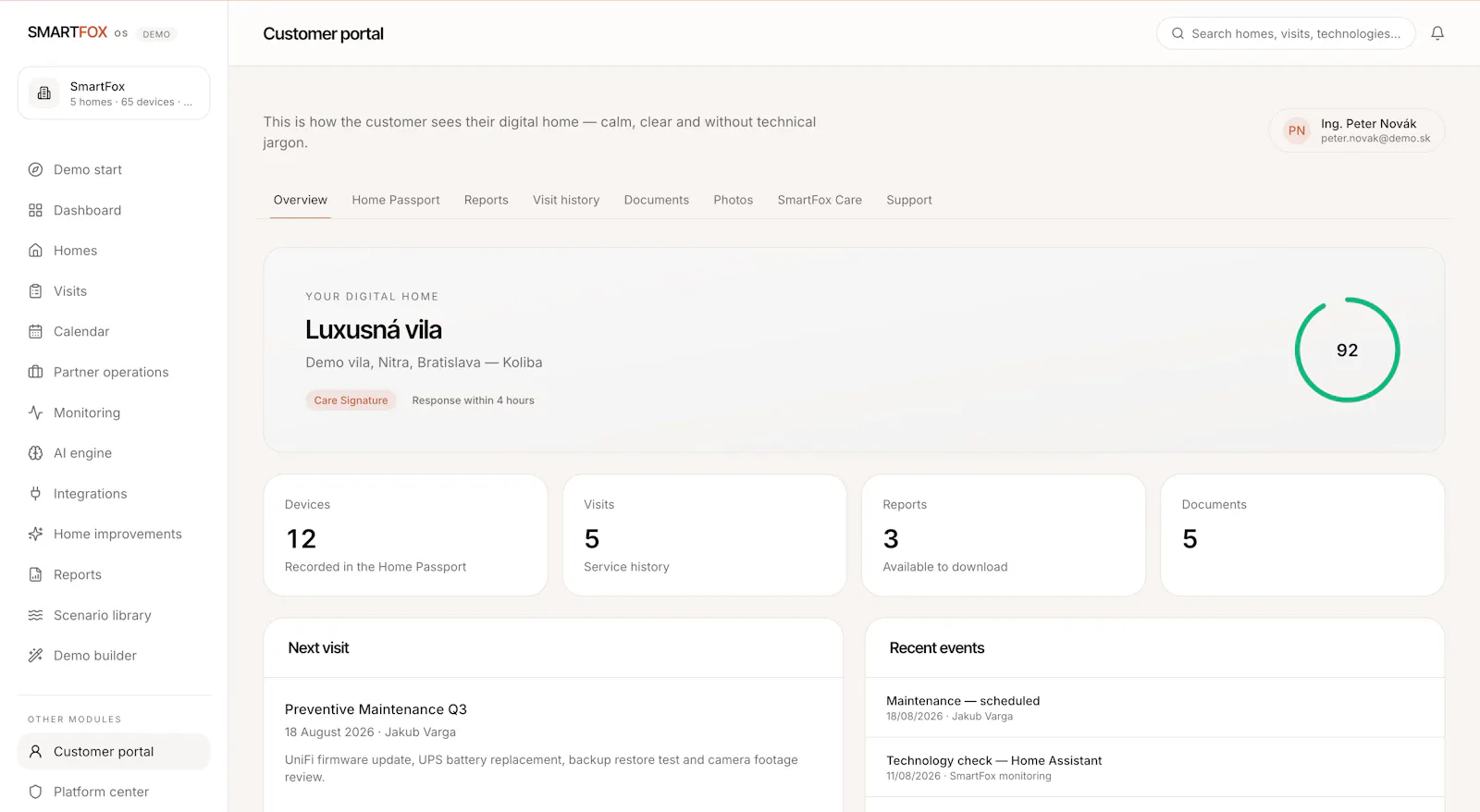Click Demo vila, Nitra, Bratislava — Koliba address
Screen dimensions: 1480x812
click(424, 363)
